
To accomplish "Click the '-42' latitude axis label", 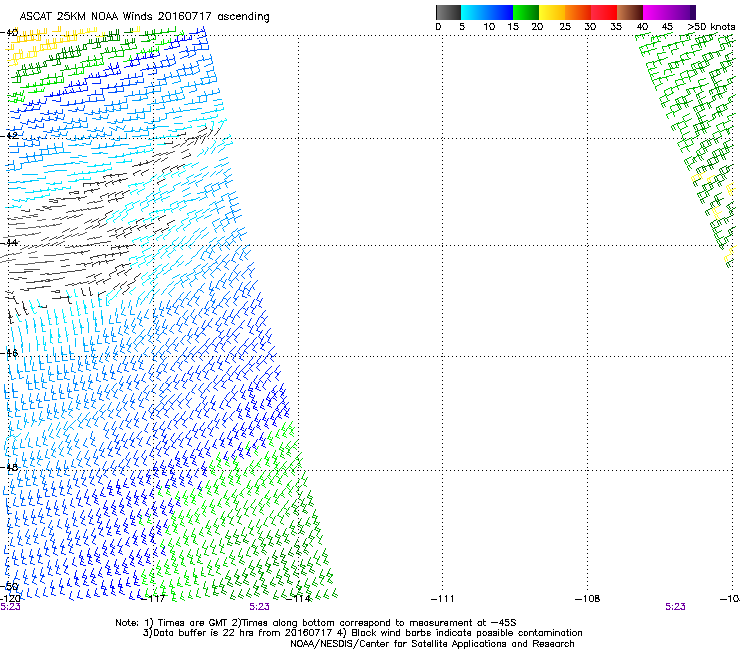I will click(9, 135).
